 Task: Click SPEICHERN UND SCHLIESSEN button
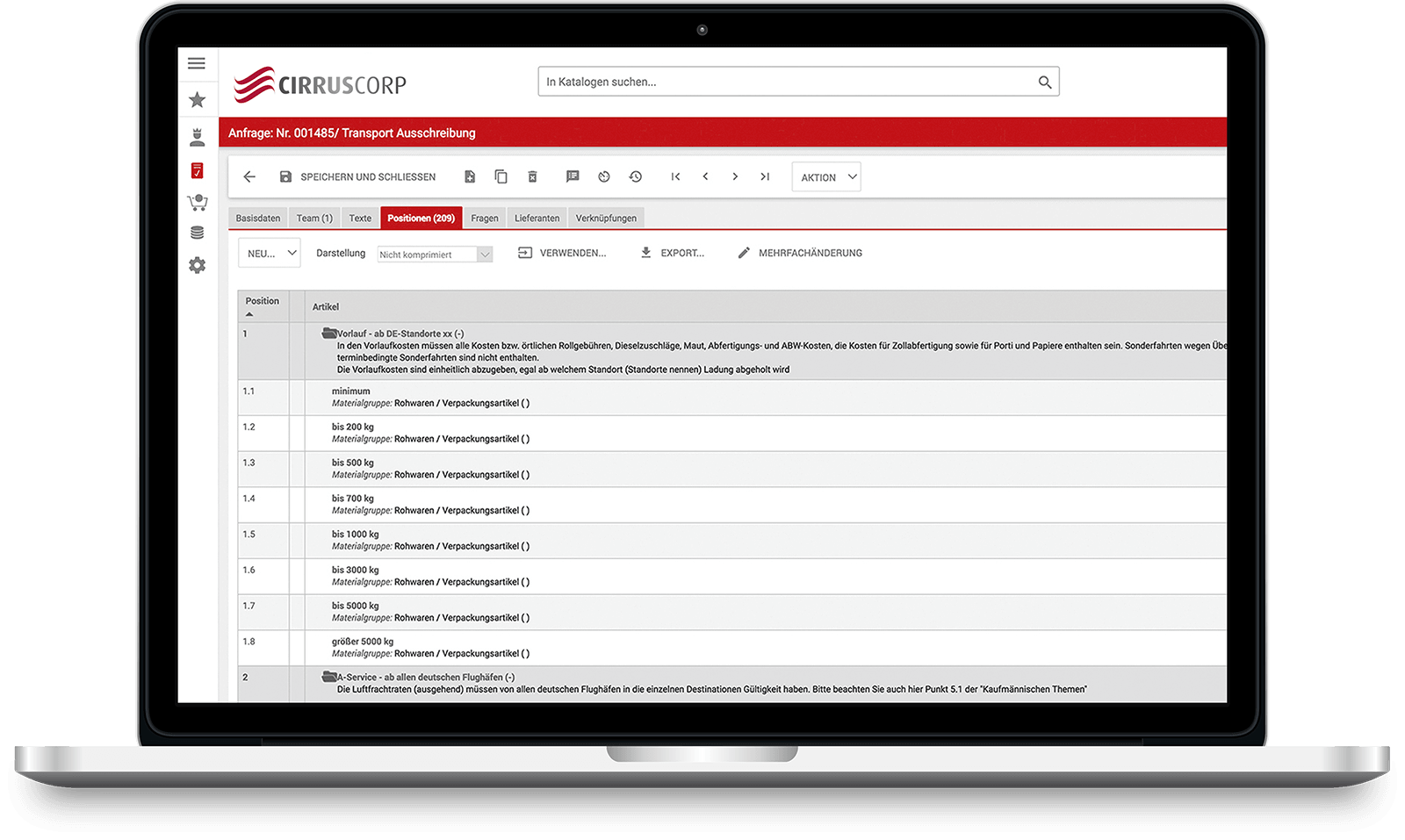(x=357, y=177)
